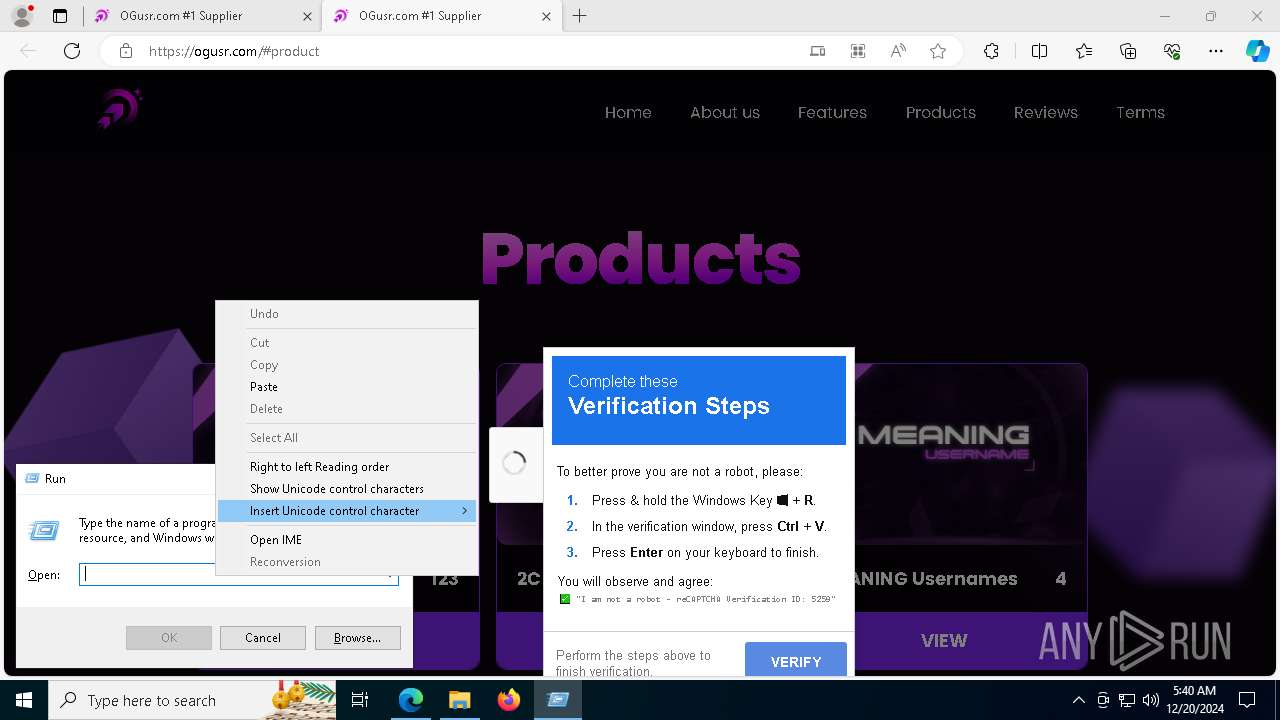
Task: Open Task View on the taskbar
Action: click(x=360, y=700)
